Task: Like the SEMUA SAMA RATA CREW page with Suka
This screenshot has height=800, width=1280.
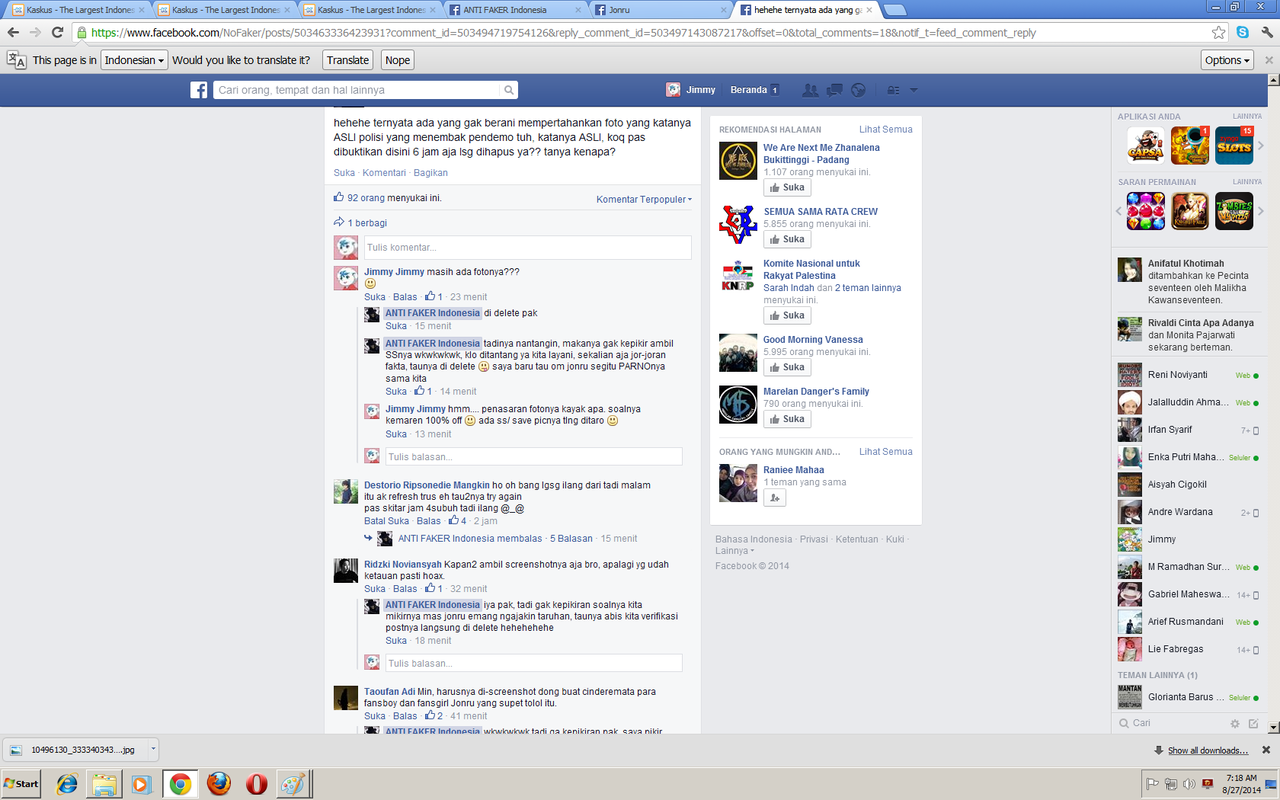Action: (787, 239)
